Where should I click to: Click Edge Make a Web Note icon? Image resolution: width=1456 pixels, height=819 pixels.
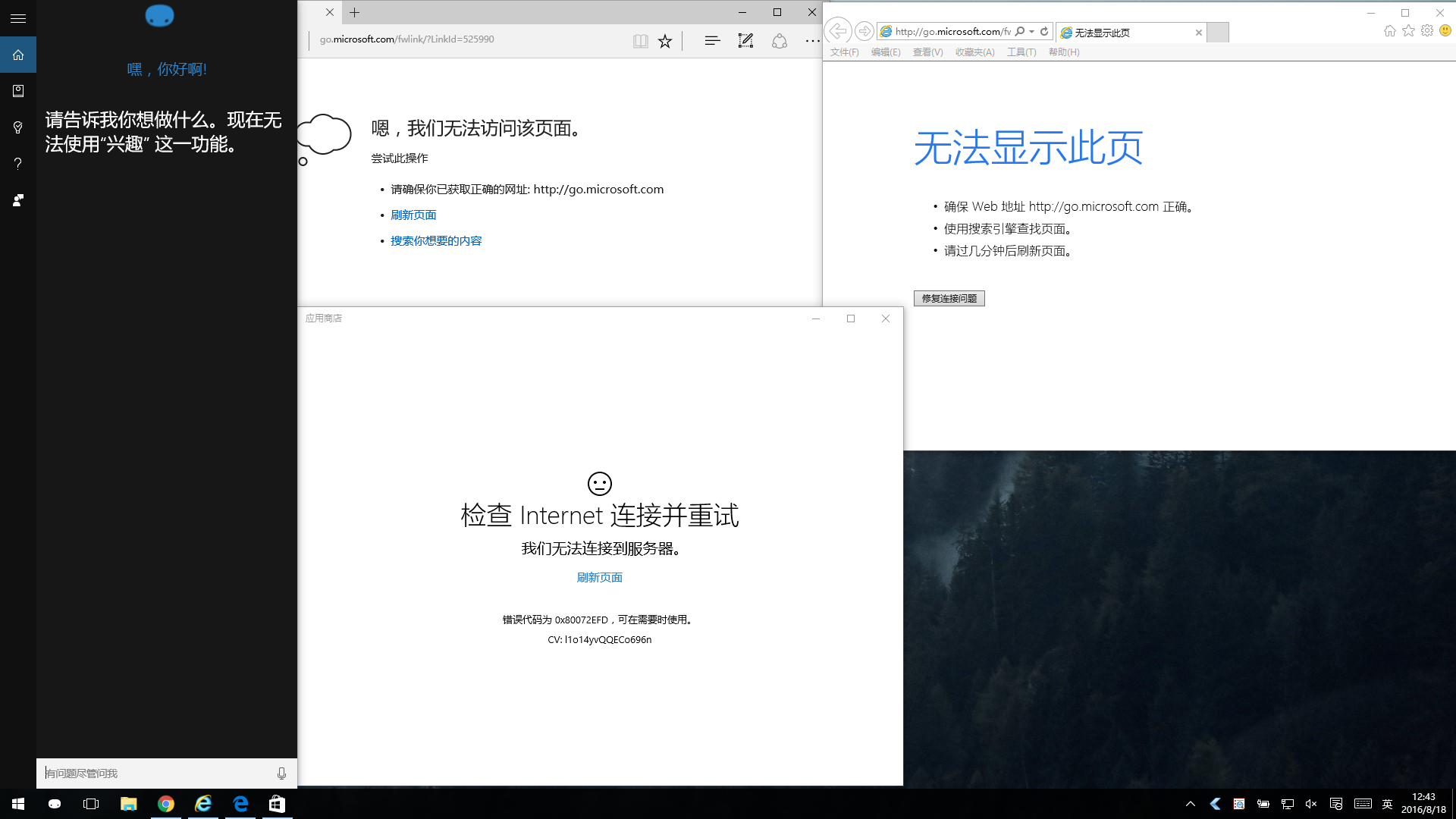tap(745, 41)
